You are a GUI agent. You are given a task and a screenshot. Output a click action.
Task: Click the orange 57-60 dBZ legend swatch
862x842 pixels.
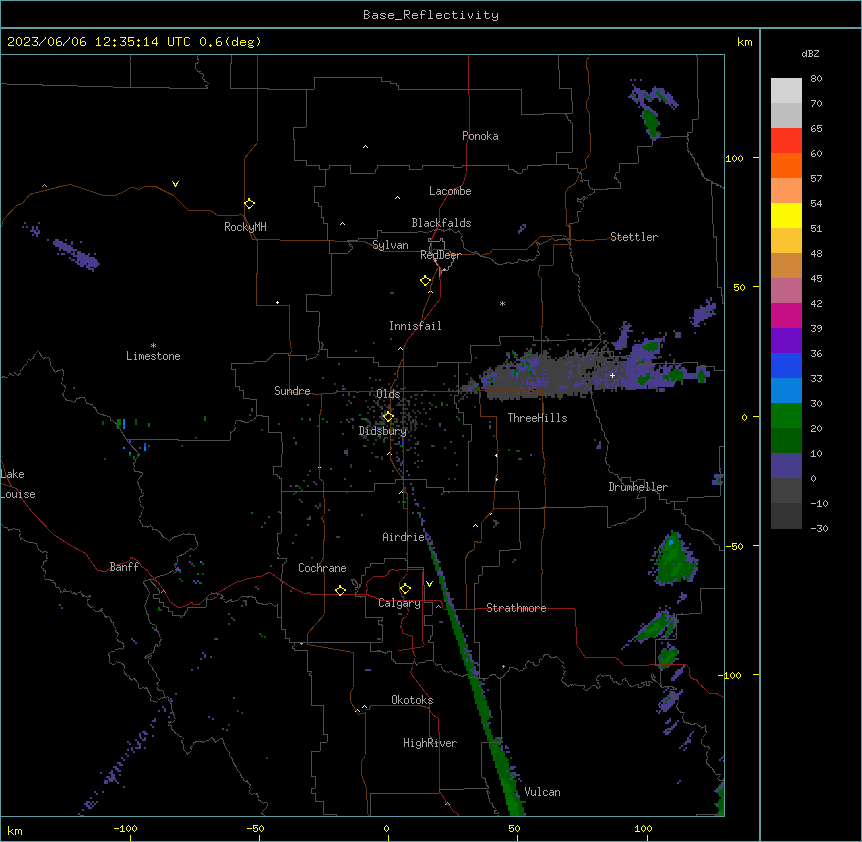point(786,165)
